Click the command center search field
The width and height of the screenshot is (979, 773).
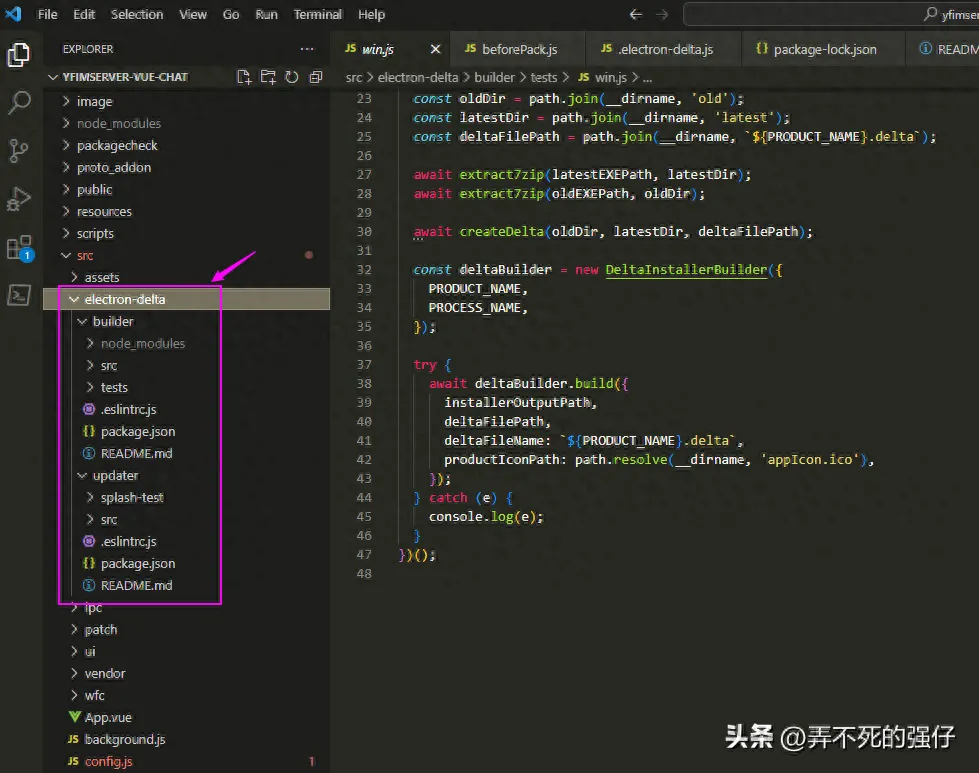(x=830, y=14)
